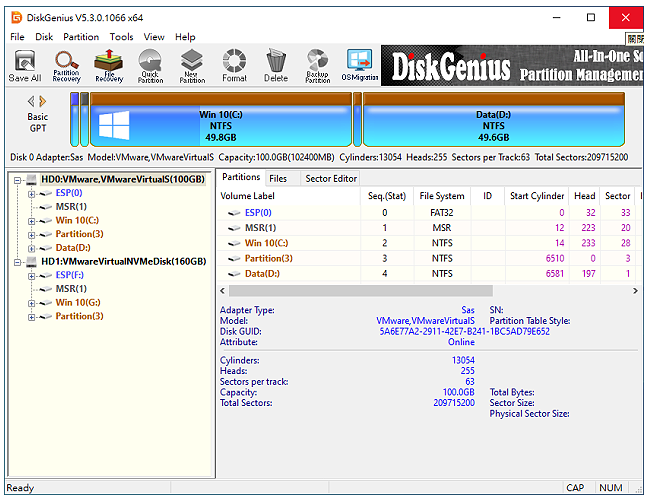Click the horizontal scrollbar right arrow
This screenshot has width=651, height=501.
635,291
